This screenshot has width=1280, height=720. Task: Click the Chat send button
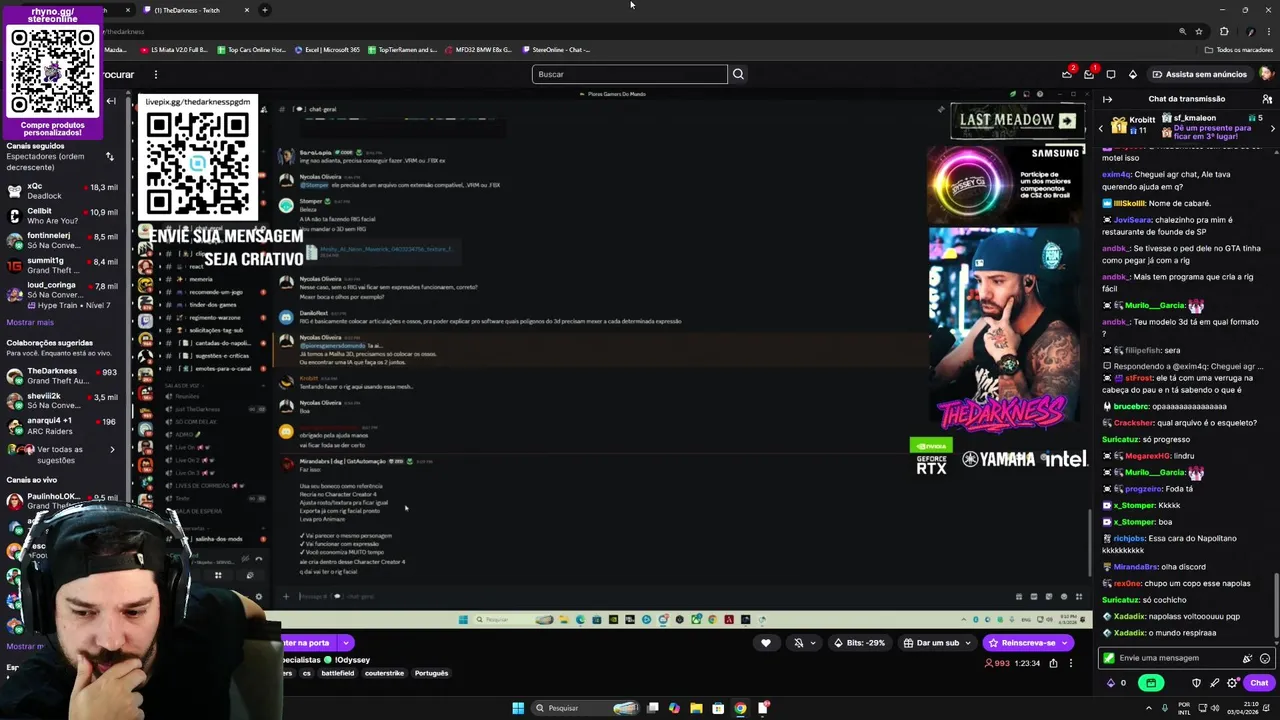click(x=1259, y=683)
